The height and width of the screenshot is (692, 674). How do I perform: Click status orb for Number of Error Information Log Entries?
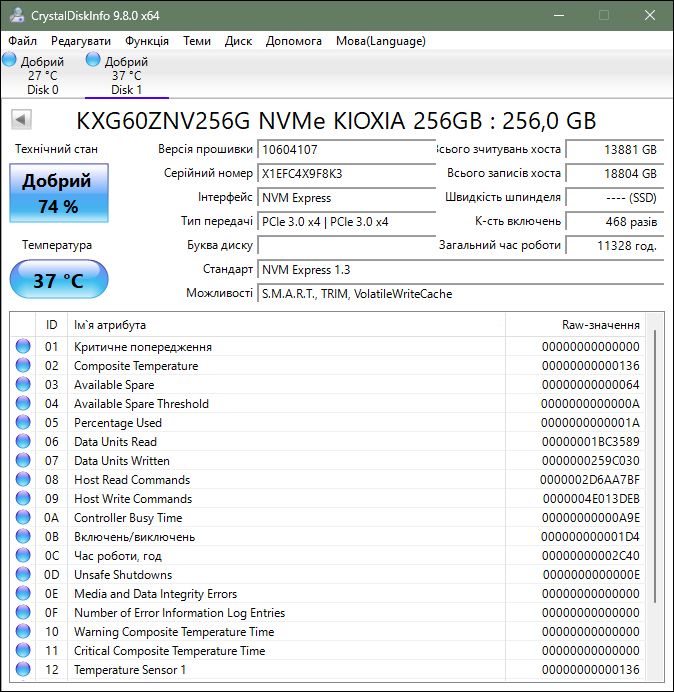click(23, 612)
